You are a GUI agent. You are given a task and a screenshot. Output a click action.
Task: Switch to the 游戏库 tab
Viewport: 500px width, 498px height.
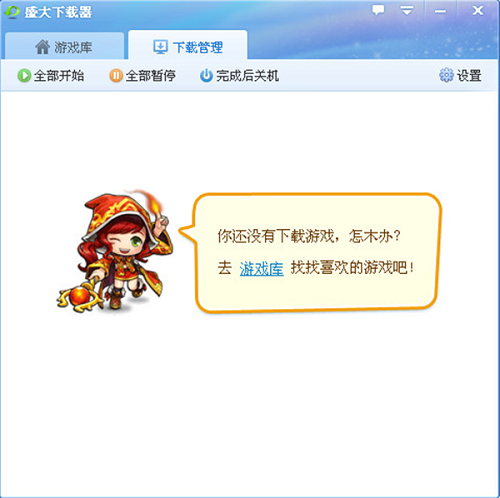tap(64, 46)
